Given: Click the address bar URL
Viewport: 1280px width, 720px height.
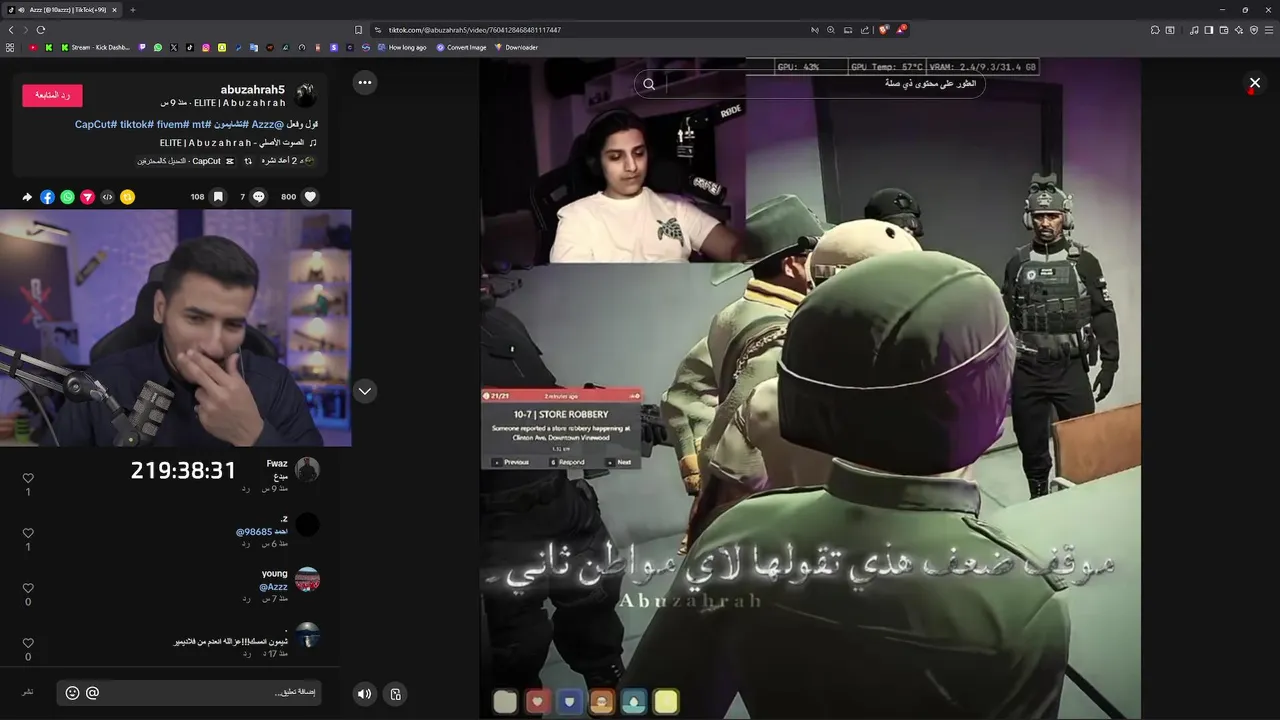Looking at the screenshot, I should click(475, 30).
